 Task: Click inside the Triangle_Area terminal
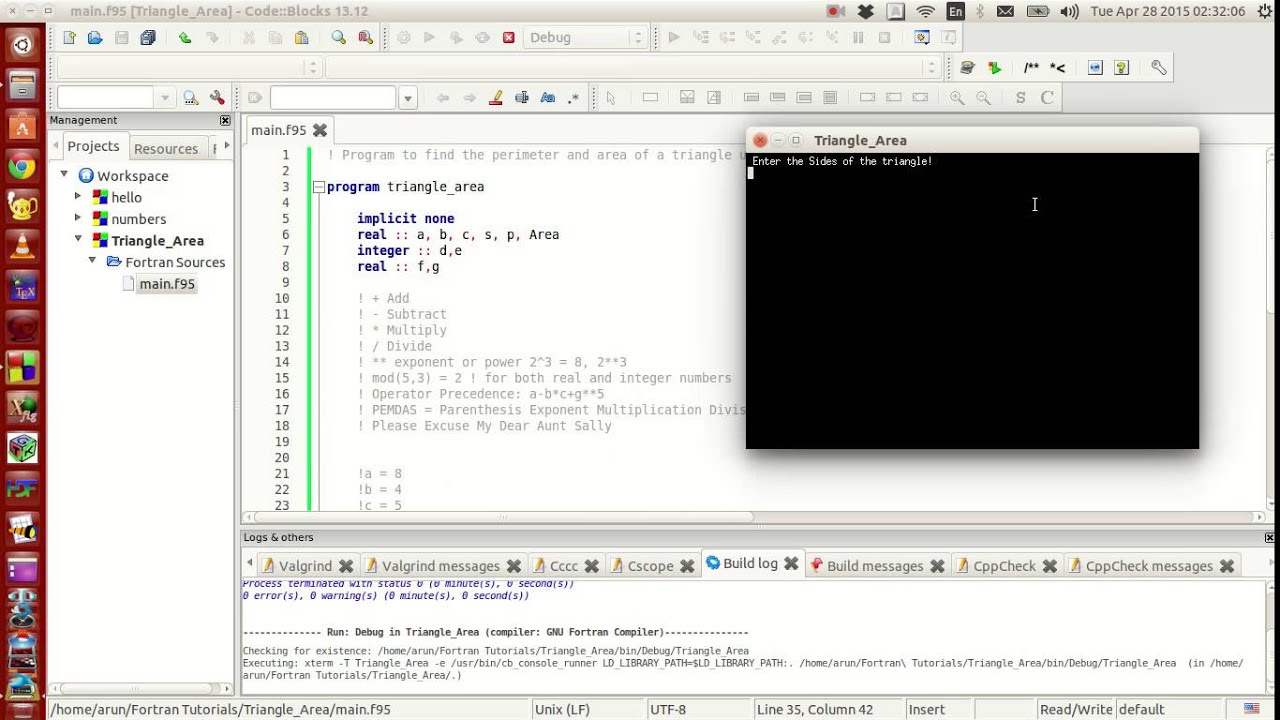coord(972,300)
